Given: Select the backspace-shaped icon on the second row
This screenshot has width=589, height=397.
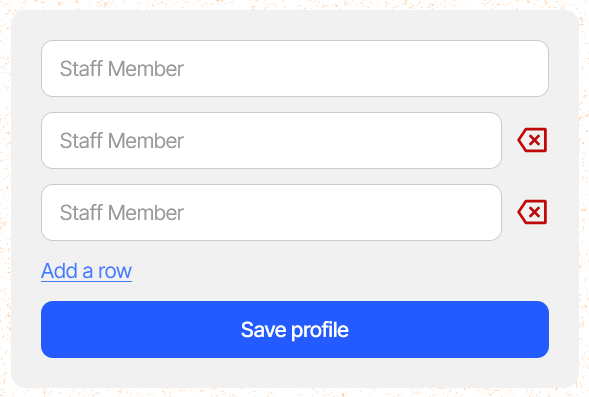Looking at the screenshot, I should click(x=532, y=140).
